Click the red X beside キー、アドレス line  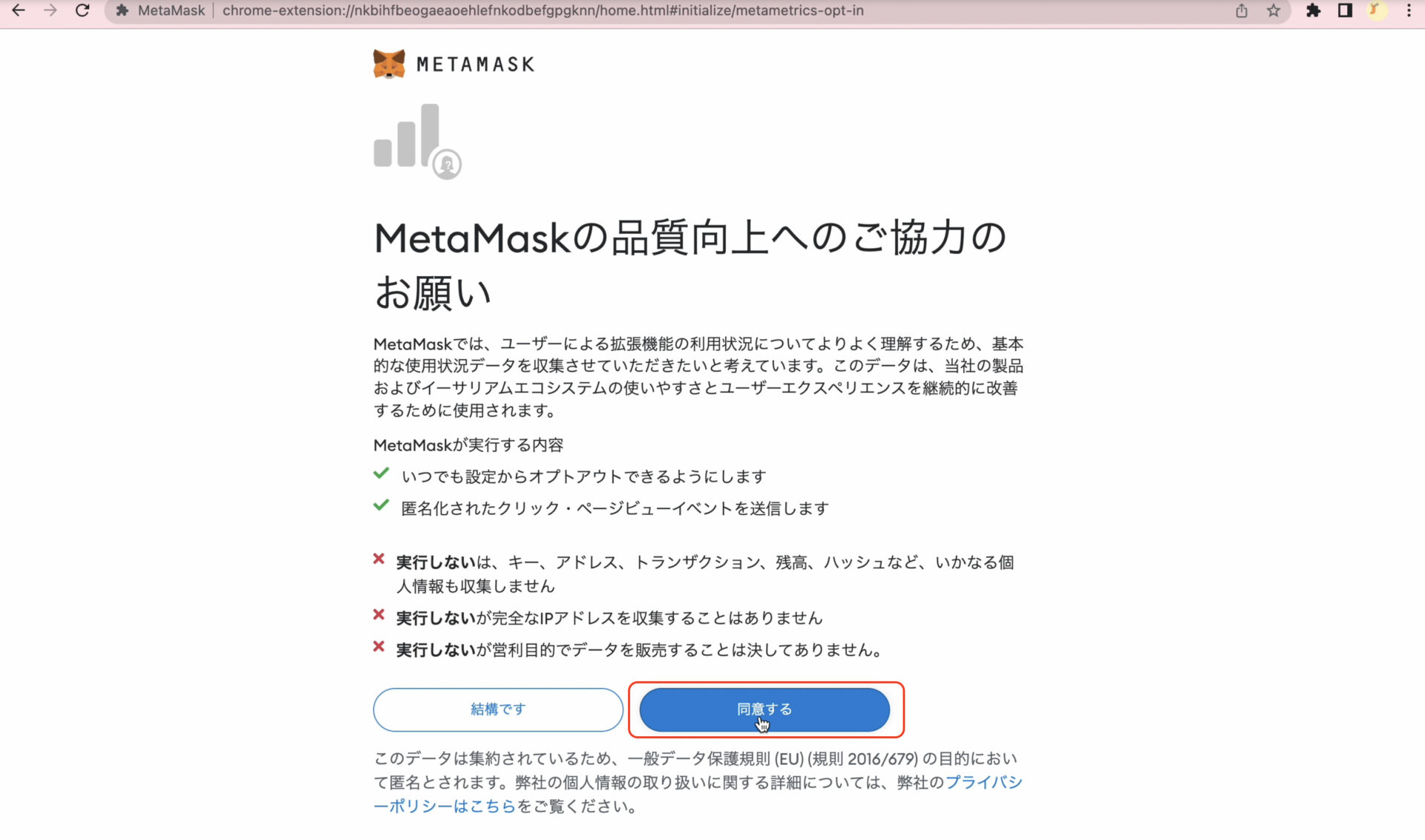coord(379,559)
